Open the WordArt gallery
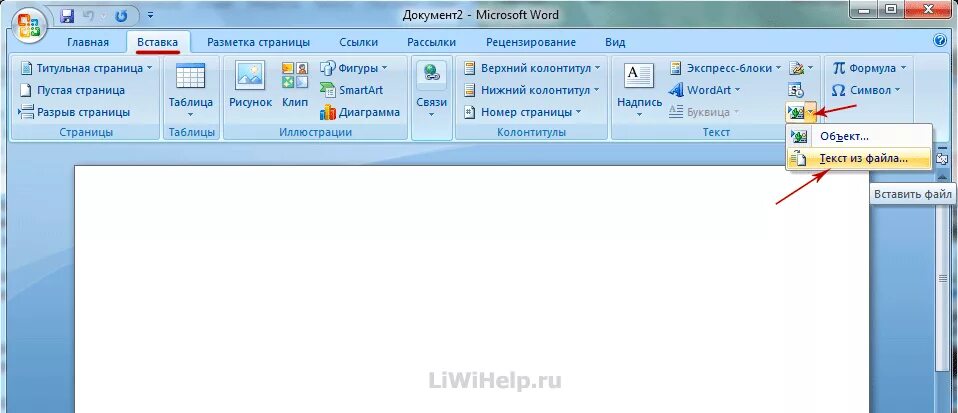Viewport: 958px width, 413px height. (x=704, y=90)
